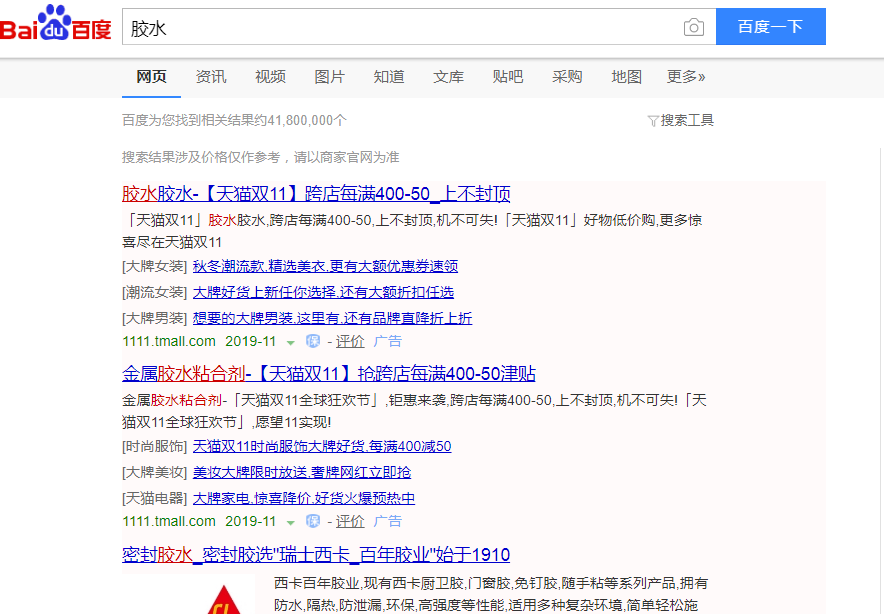Click the Baidu logo
The height and width of the screenshot is (614, 884).
[x=55, y=24]
